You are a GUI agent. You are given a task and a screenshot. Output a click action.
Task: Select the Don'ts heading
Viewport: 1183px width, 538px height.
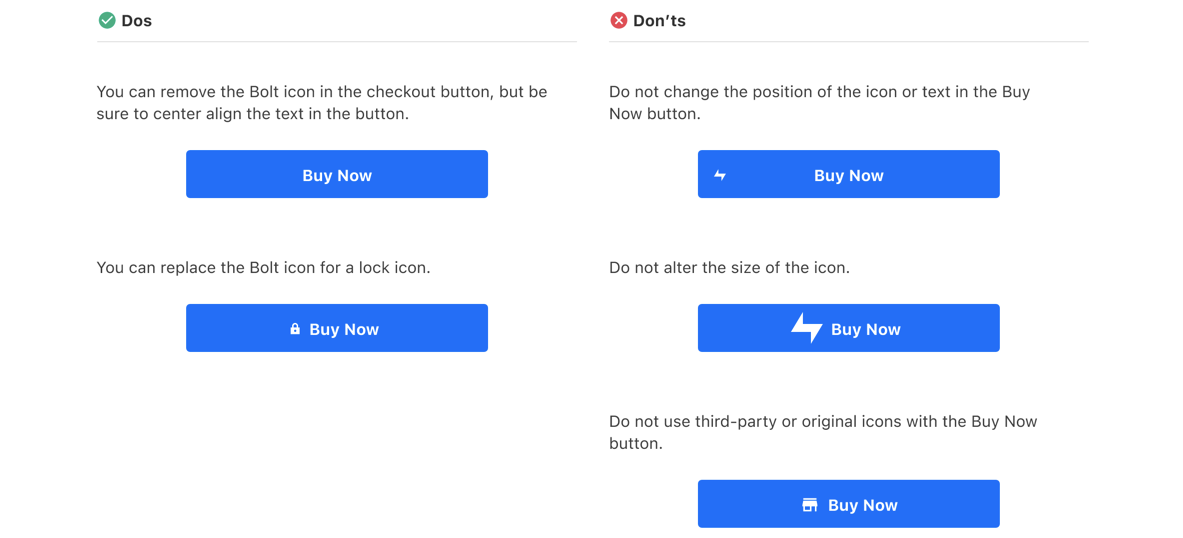pyautogui.click(x=659, y=21)
